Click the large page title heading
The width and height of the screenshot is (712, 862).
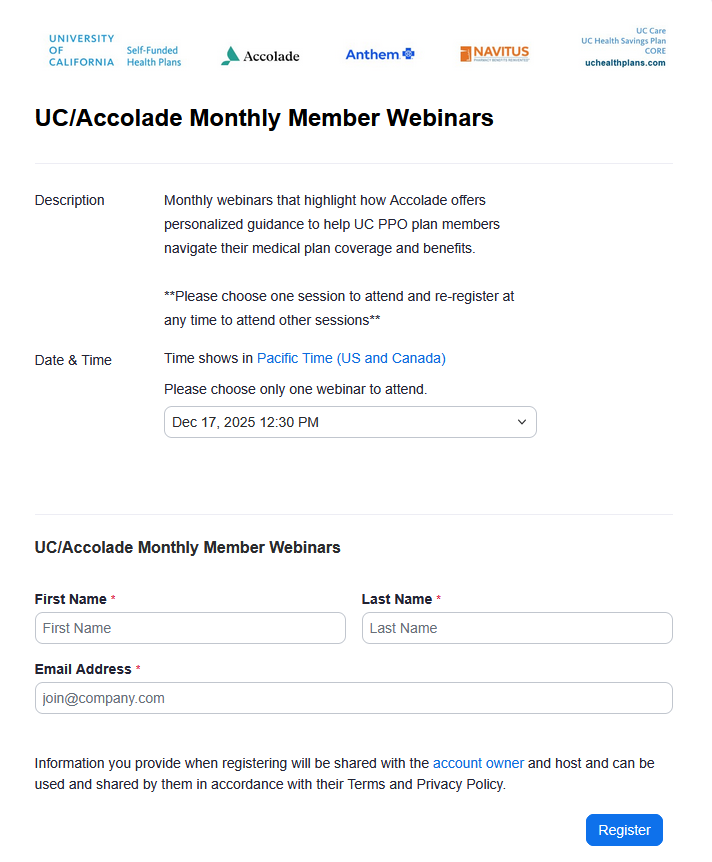click(x=264, y=118)
